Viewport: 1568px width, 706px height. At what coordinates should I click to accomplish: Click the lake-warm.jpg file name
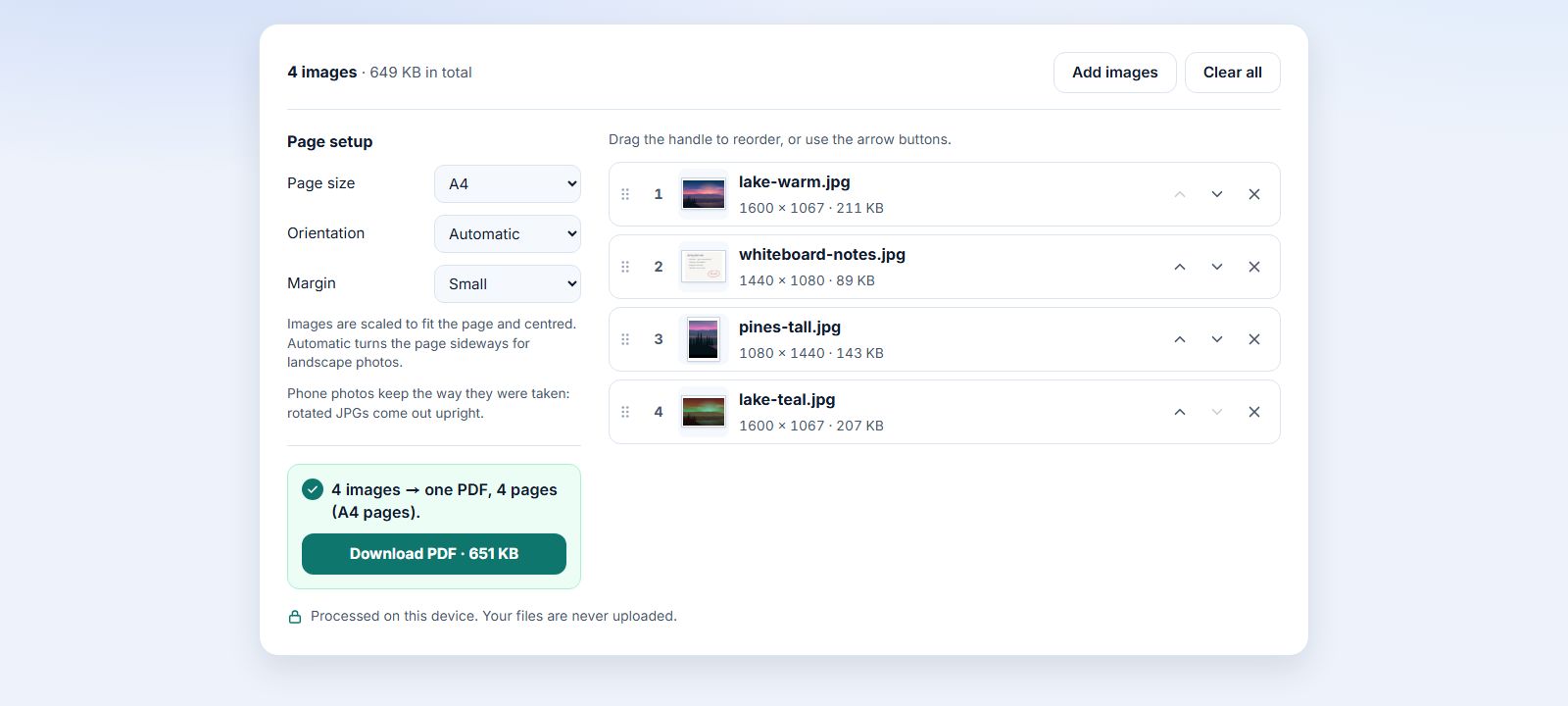pos(795,181)
